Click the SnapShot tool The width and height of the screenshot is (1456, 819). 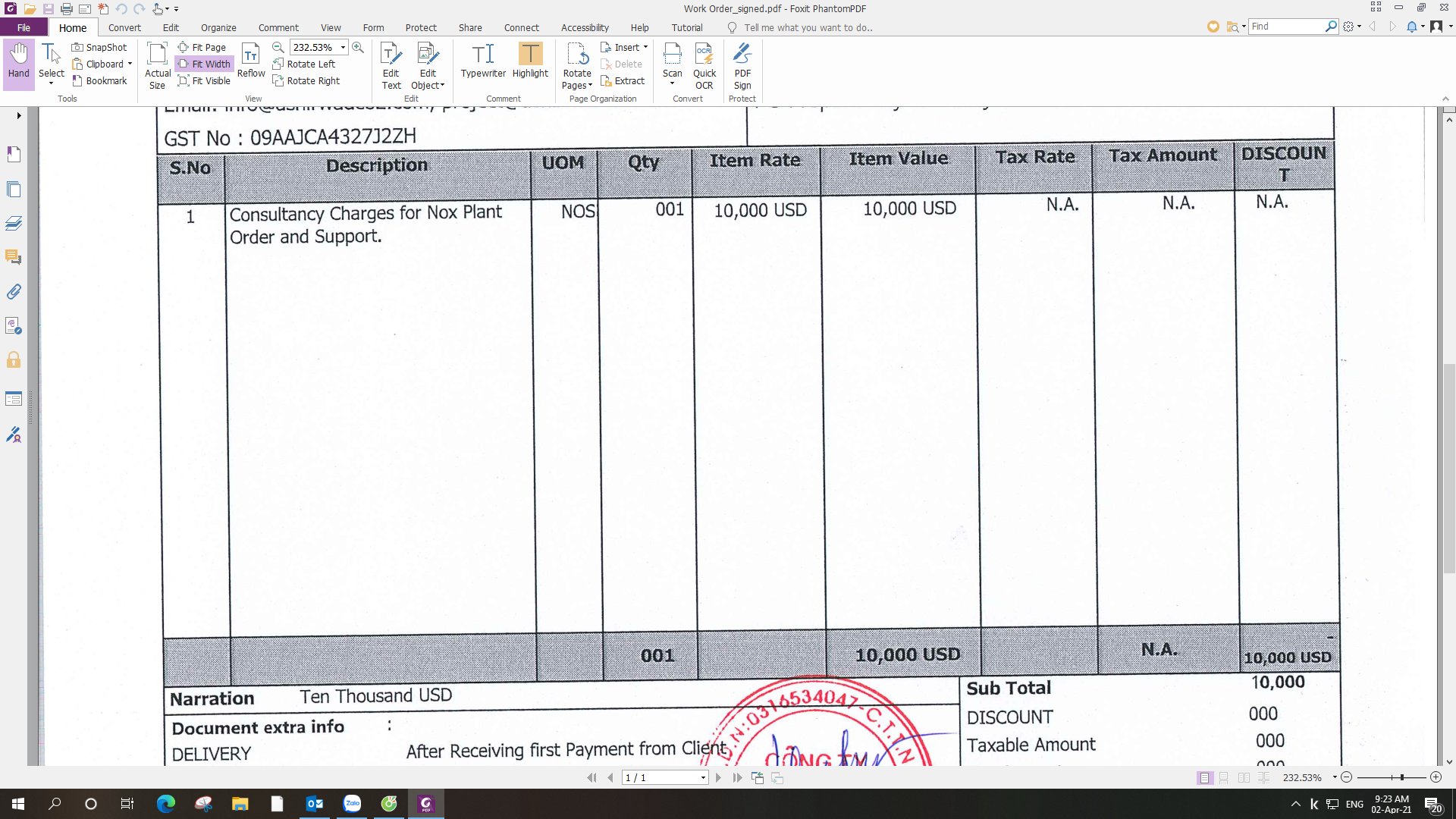[x=99, y=47]
